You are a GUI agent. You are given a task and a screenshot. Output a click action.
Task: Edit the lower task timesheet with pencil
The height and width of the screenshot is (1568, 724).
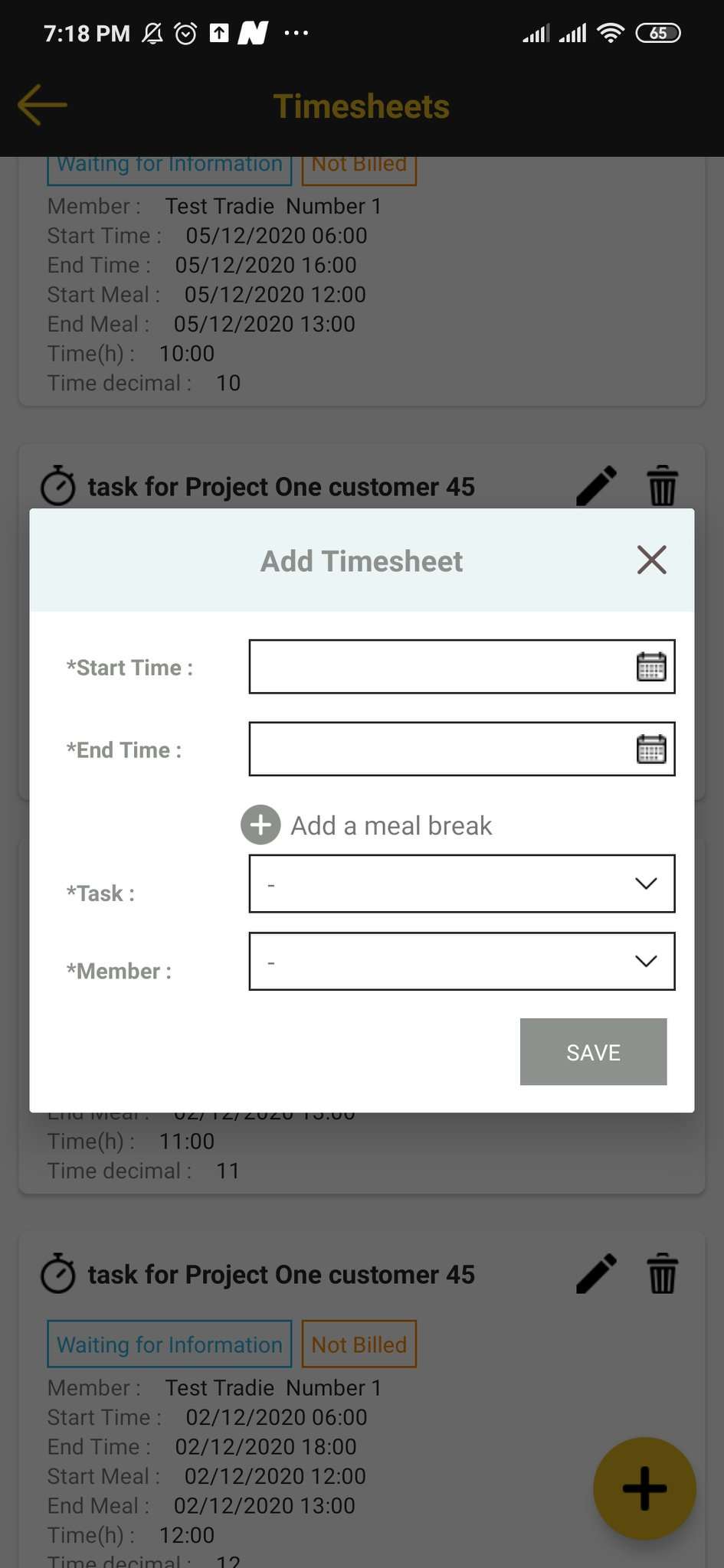(x=596, y=1274)
